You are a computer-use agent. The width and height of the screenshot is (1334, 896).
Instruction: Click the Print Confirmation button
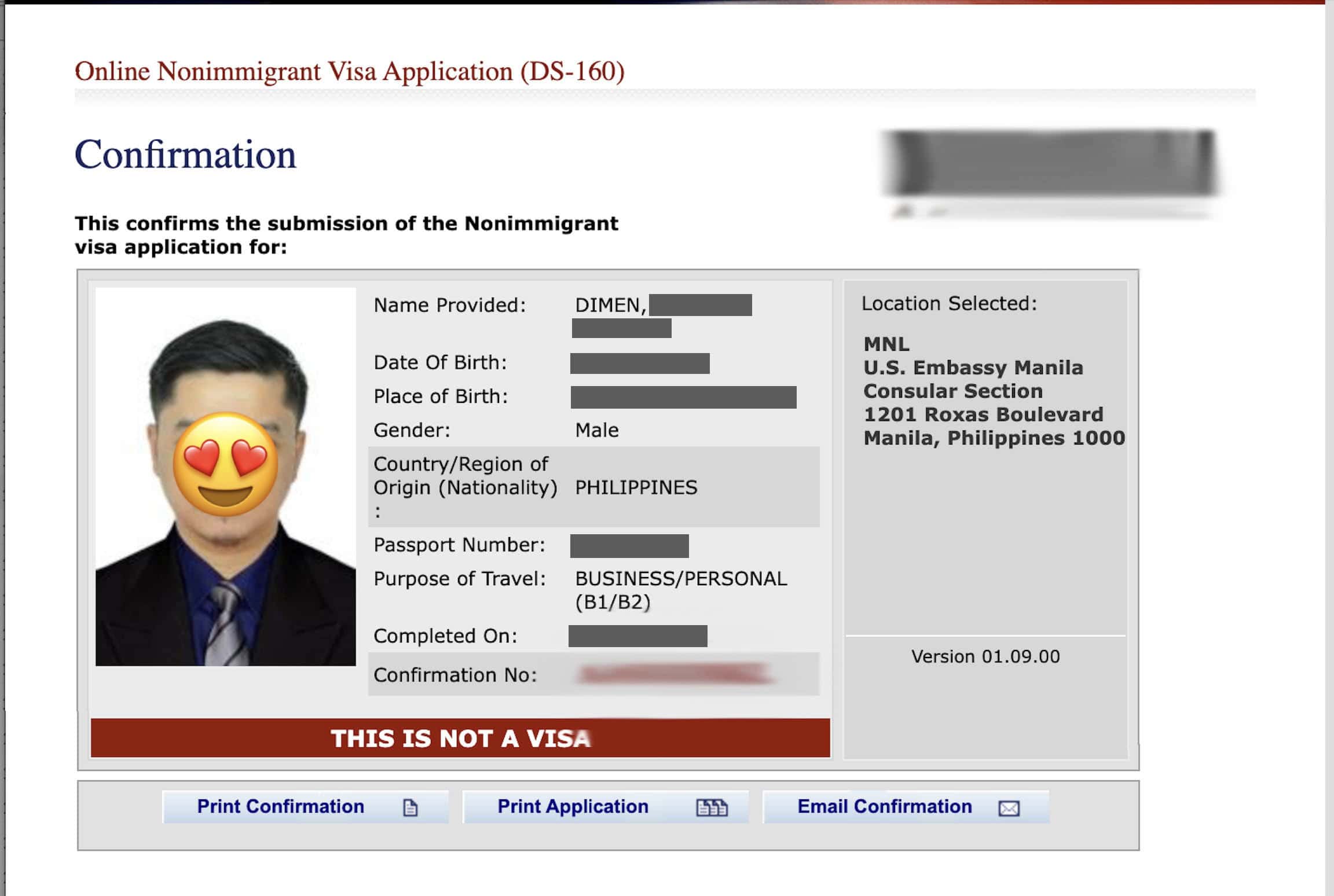point(280,806)
